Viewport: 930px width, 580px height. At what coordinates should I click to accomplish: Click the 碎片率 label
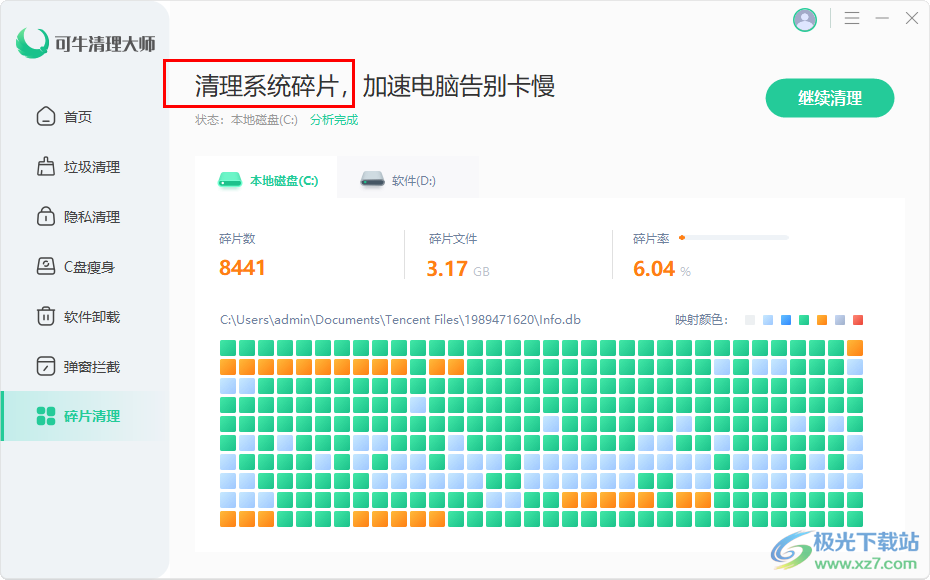point(651,238)
